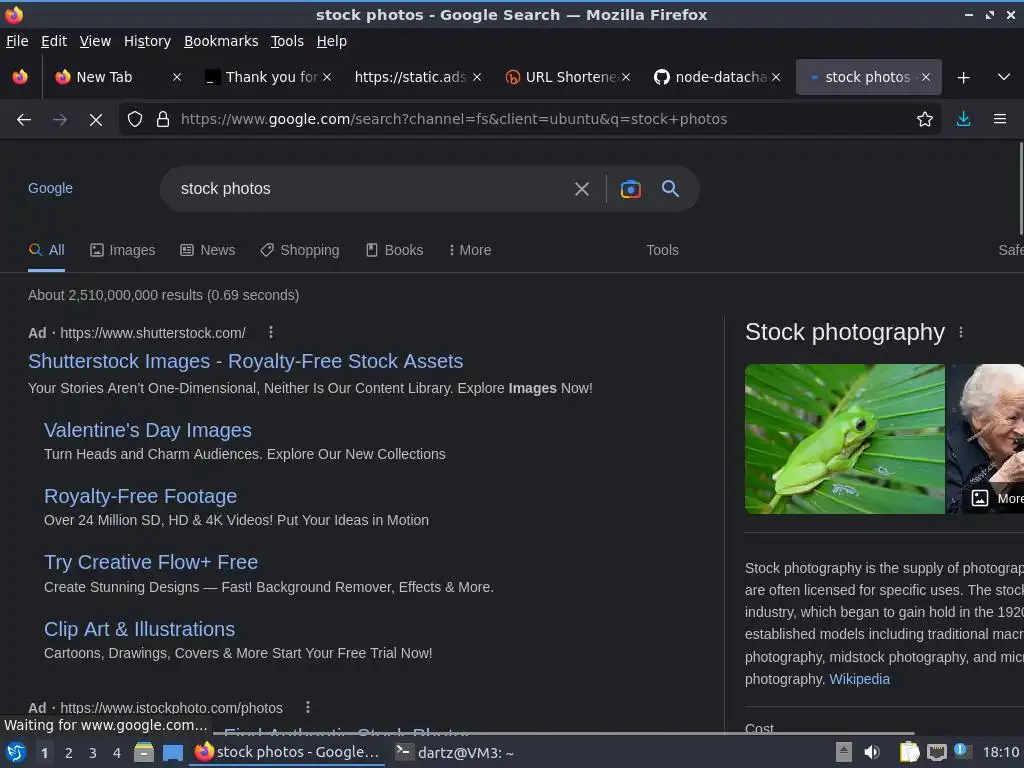Open the Tools menu in menu bar

[287, 41]
